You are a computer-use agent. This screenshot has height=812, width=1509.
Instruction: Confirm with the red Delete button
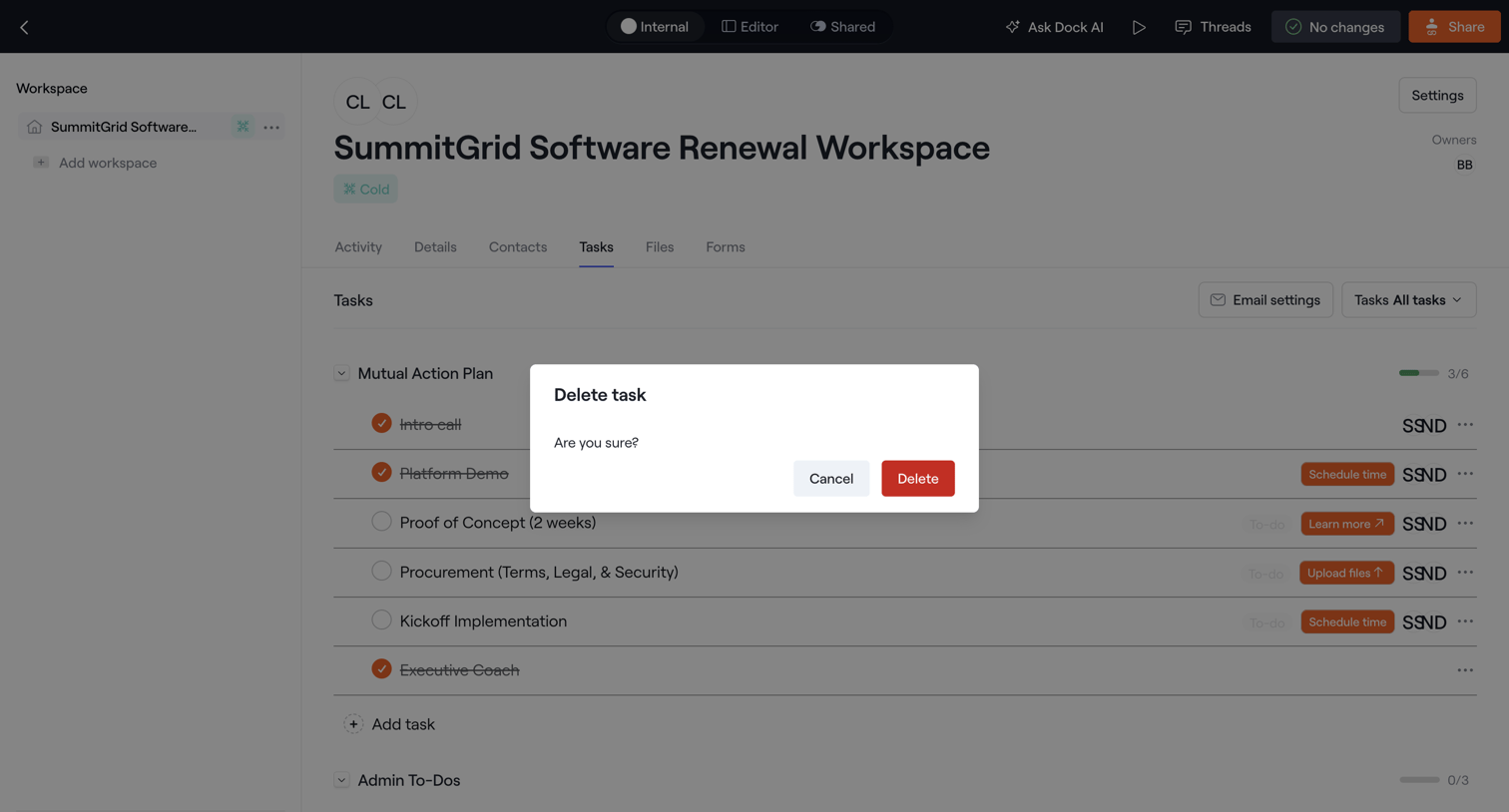click(918, 479)
